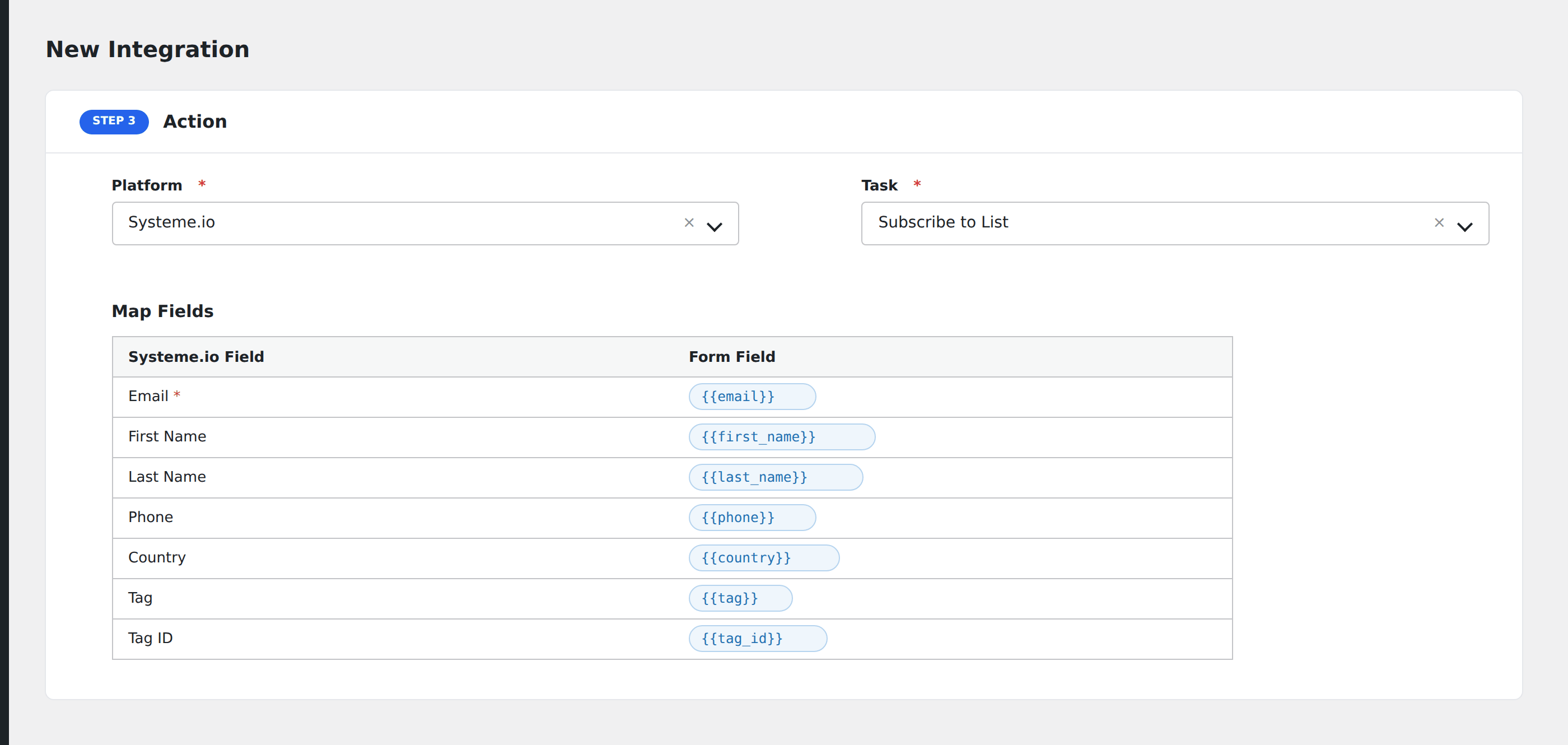Click the Country row label
This screenshot has width=1568, height=745.
pyautogui.click(x=156, y=557)
